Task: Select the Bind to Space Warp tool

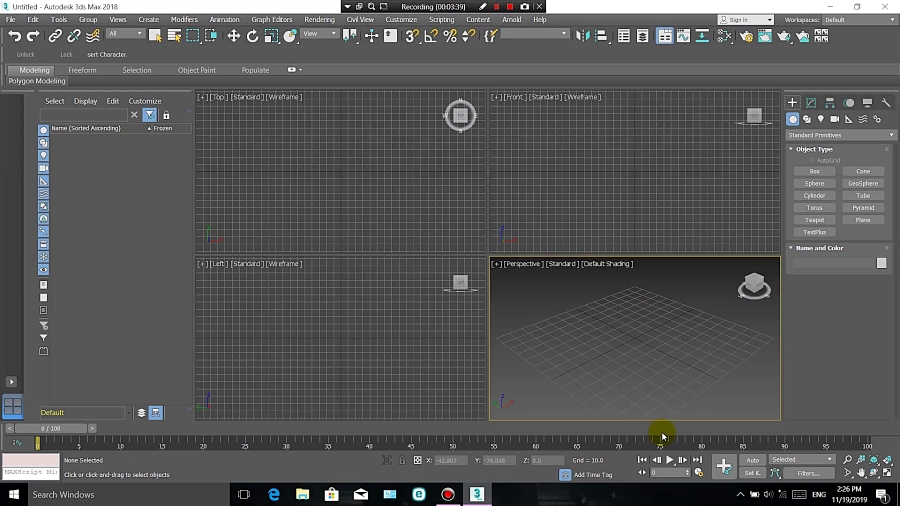Action: (92, 36)
